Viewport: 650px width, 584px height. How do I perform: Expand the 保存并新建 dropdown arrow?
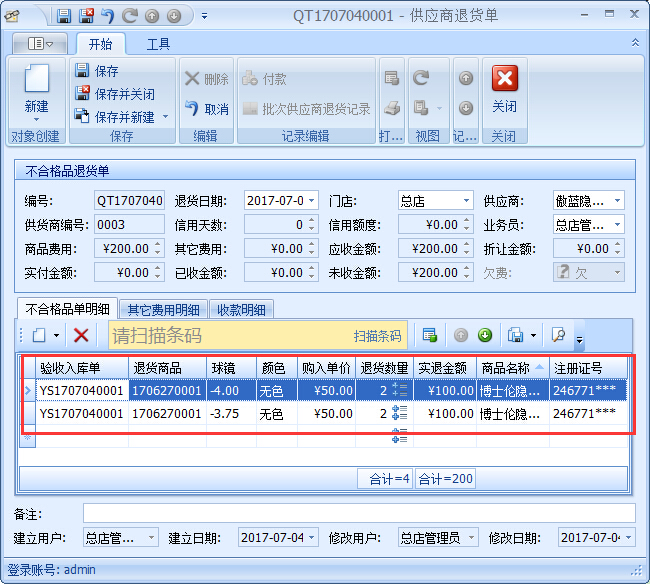tap(166, 116)
